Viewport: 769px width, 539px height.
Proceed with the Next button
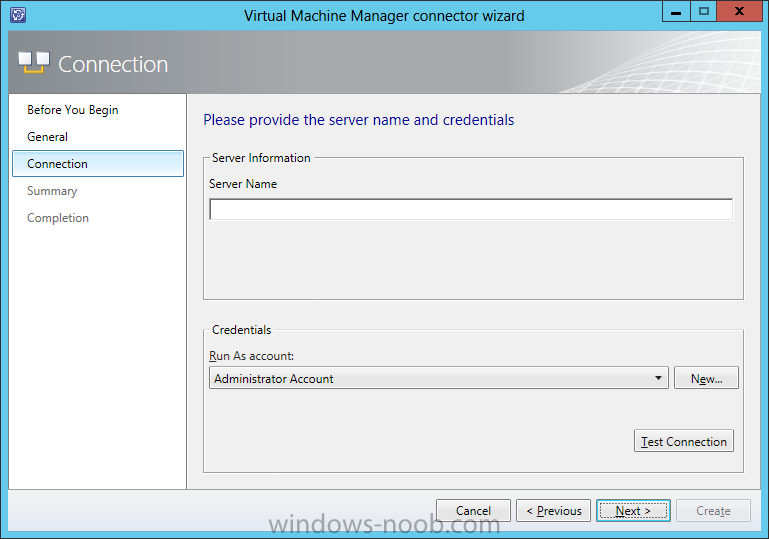(x=633, y=511)
